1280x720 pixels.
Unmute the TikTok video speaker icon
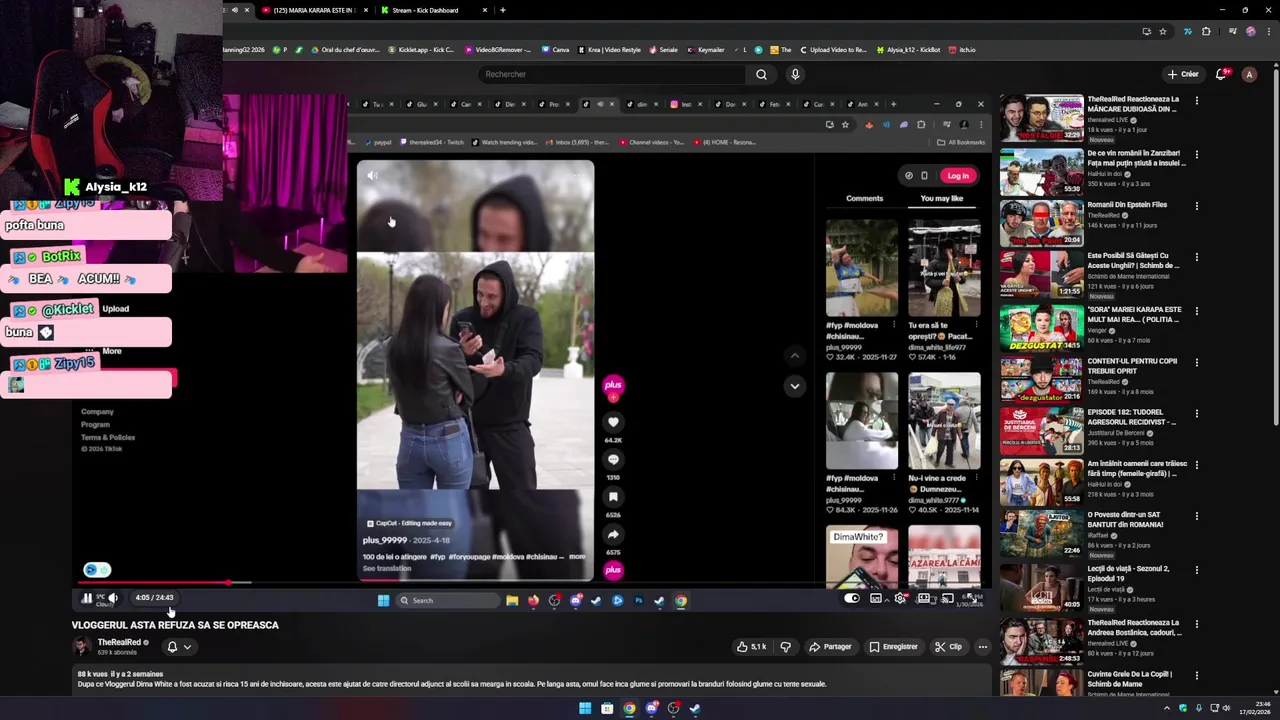pos(372,176)
